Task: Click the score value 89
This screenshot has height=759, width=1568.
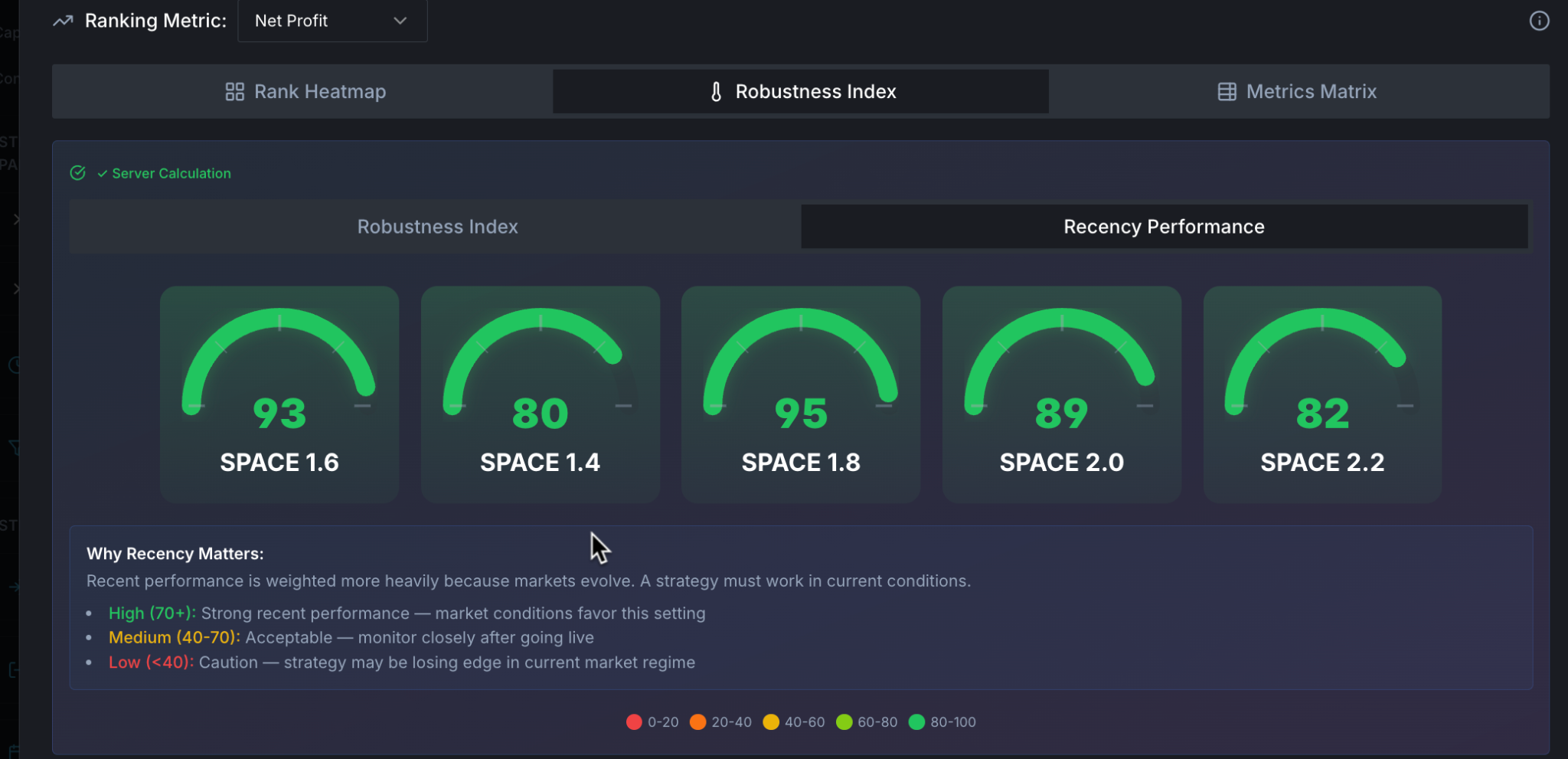Action: [1062, 414]
